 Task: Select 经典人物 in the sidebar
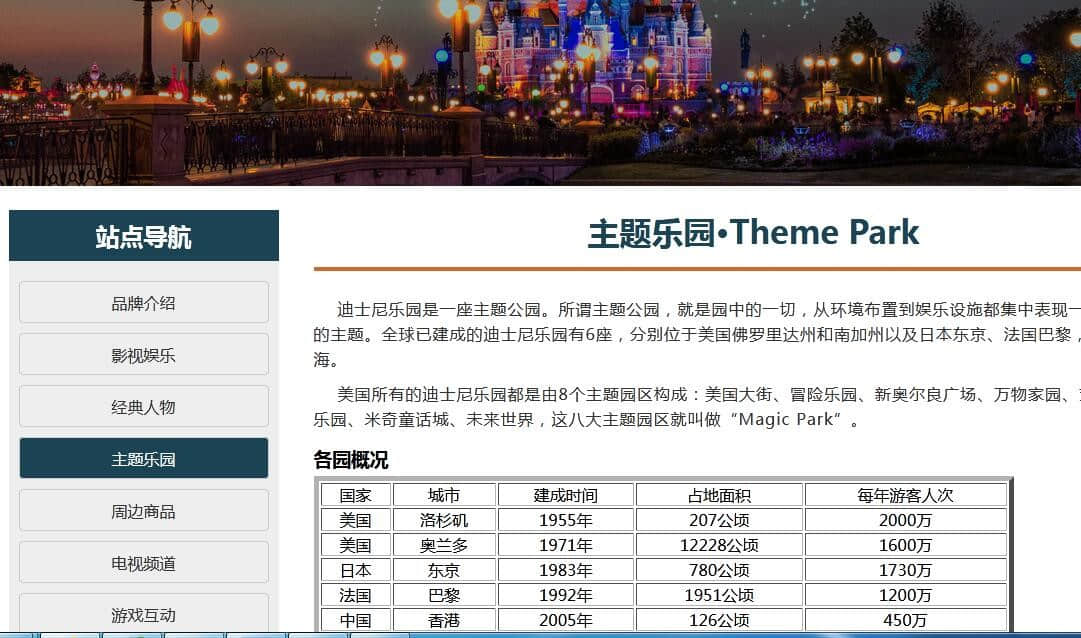143,407
